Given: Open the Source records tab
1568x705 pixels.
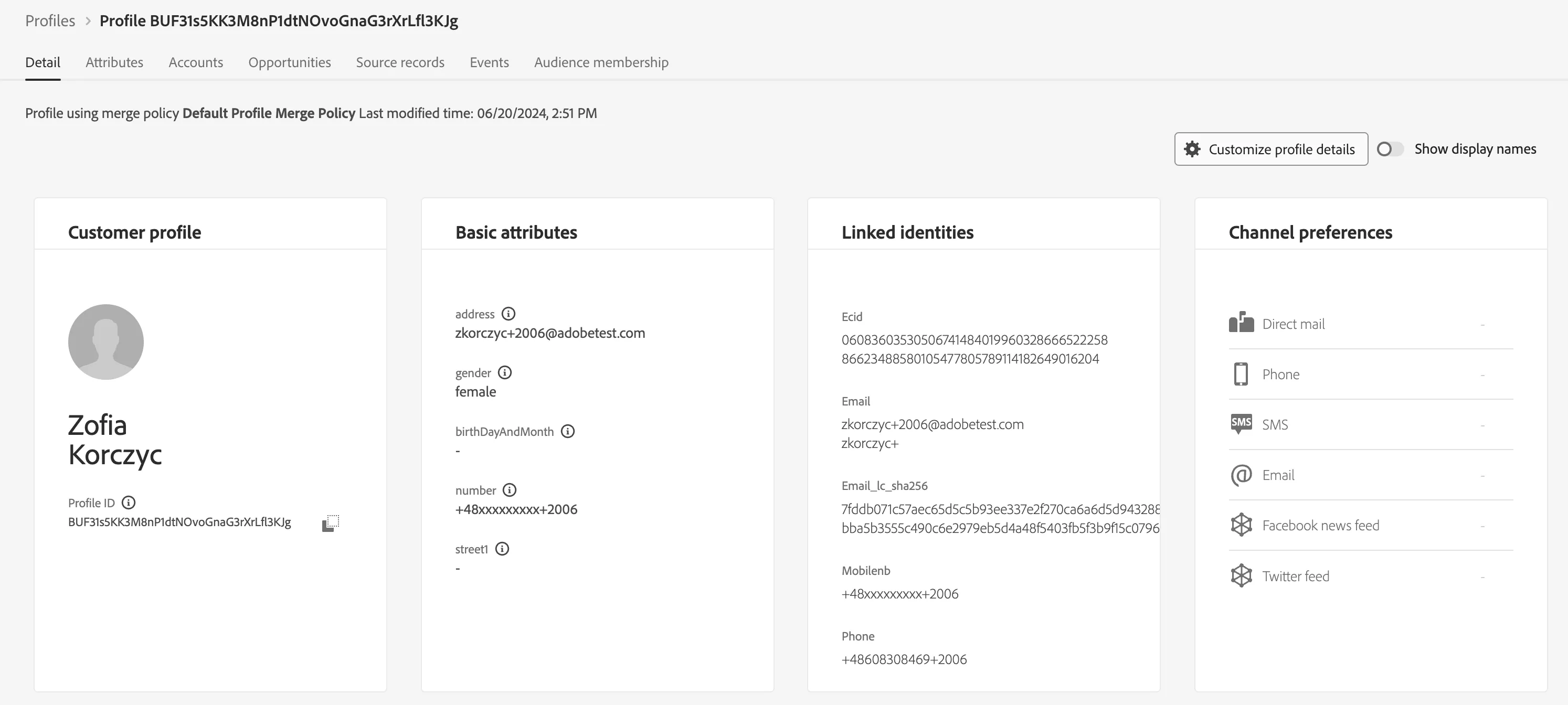Looking at the screenshot, I should click(400, 62).
